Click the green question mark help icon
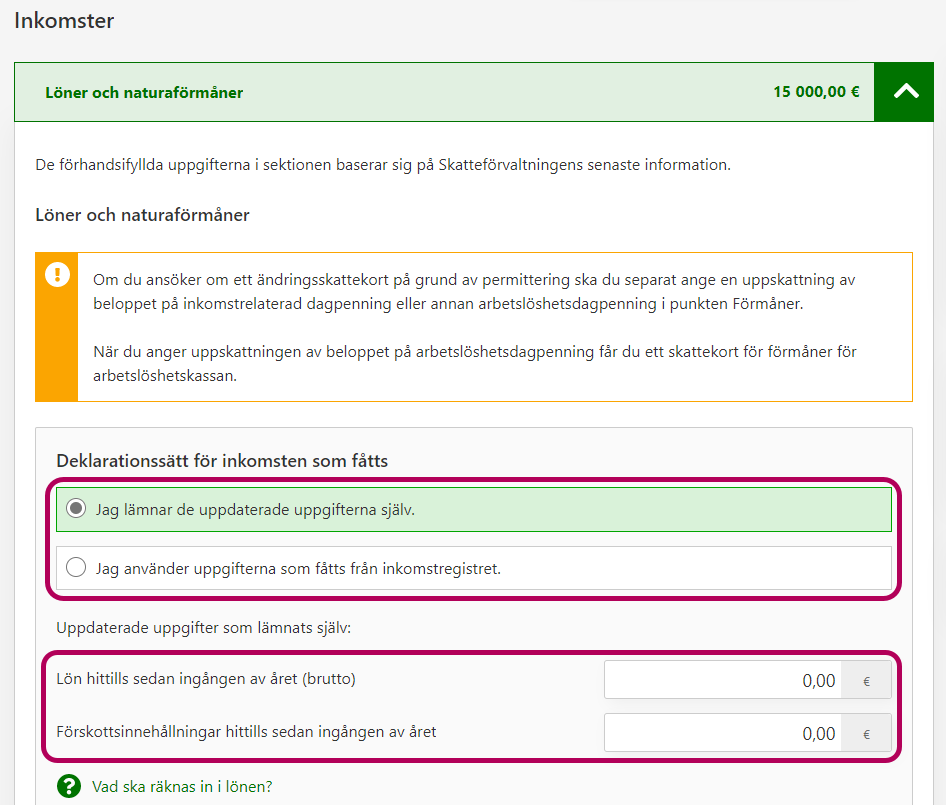This screenshot has height=805, width=946. click(x=68, y=786)
